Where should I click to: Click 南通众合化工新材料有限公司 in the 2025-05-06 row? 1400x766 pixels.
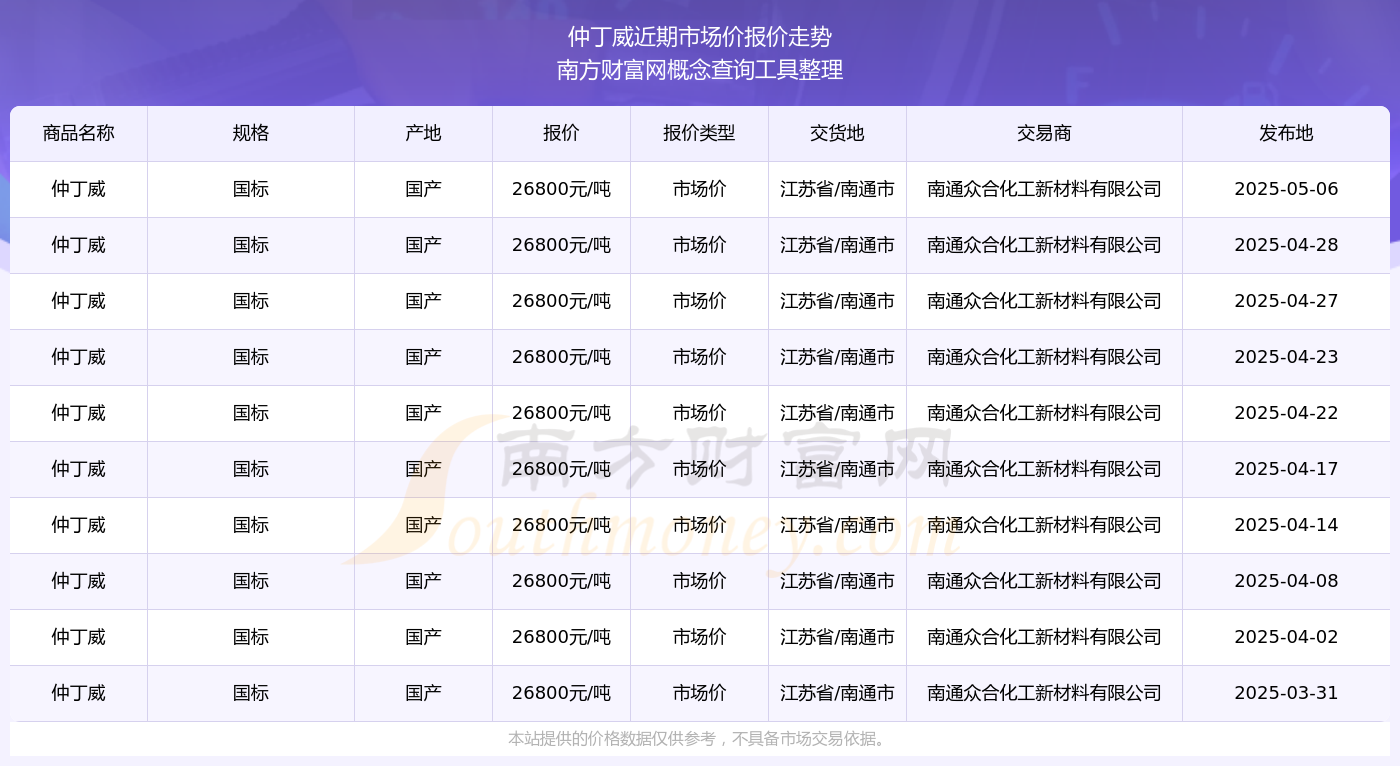click(1044, 189)
